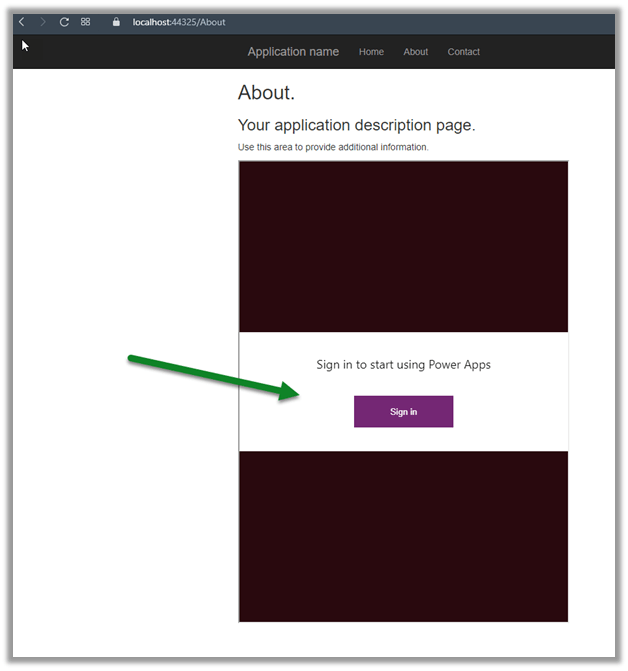Open the tab grid icon in browser toolbar
This screenshot has width=628, height=671.
click(x=86, y=22)
